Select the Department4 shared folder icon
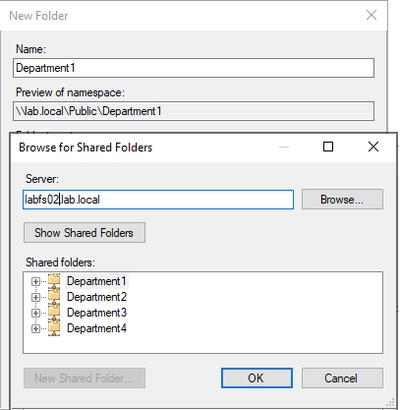Image resolution: width=400 pixels, height=410 pixels. click(x=54, y=328)
